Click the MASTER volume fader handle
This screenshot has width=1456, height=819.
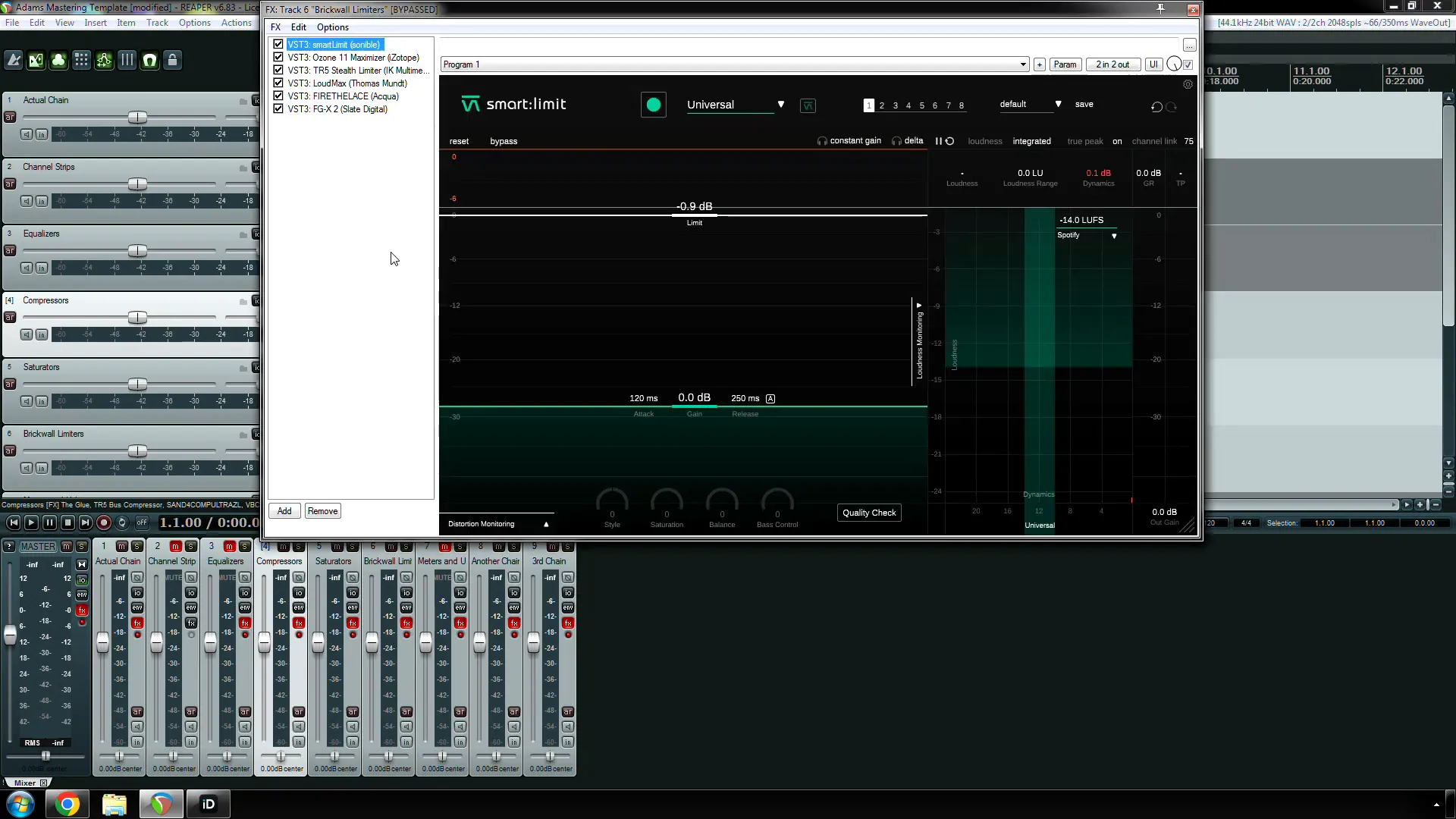pyautogui.click(x=10, y=635)
